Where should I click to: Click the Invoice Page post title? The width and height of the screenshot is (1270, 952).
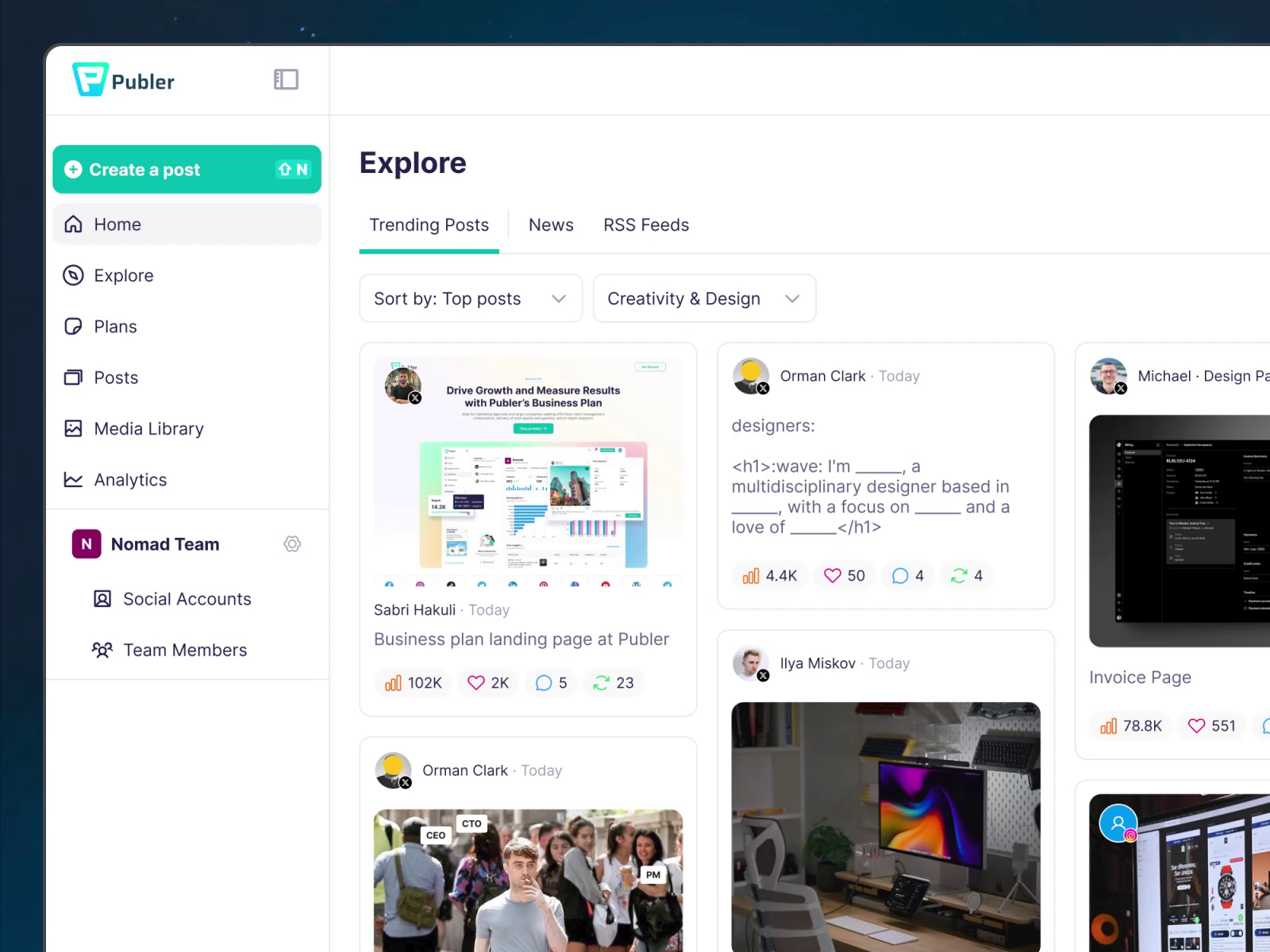pyautogui.click(x=1140, y=678)
